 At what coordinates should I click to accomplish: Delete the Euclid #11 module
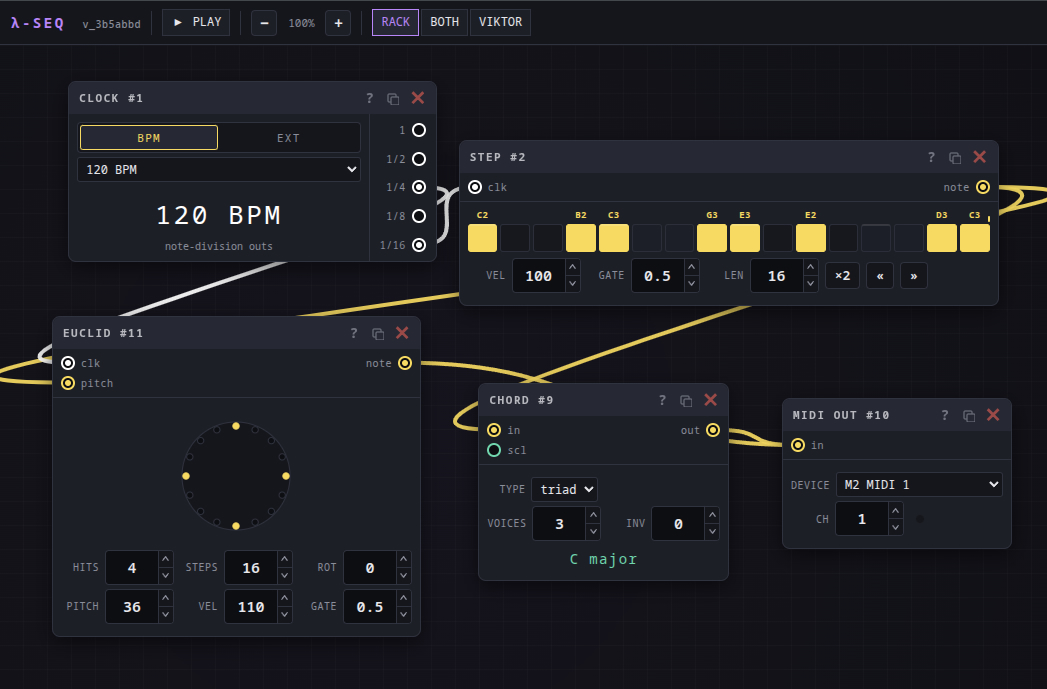click(x=402, y=333)
